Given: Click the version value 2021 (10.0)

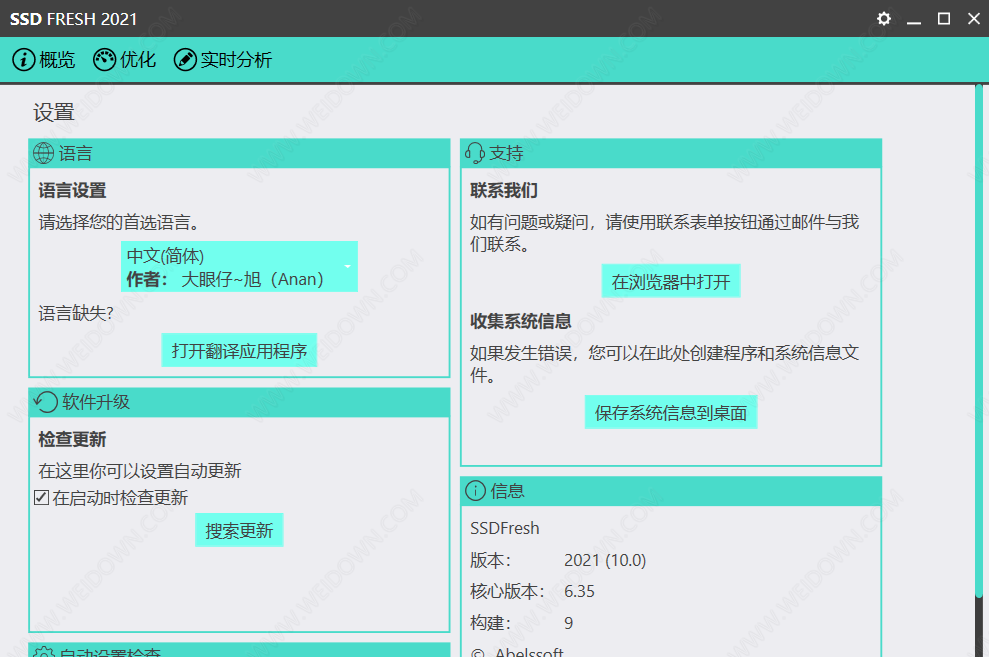Looking at the screenshot, I should (605, 560).
